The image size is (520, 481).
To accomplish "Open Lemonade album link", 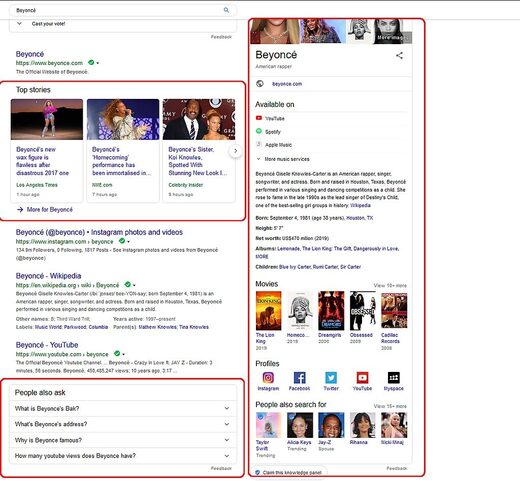I will 288,248.
